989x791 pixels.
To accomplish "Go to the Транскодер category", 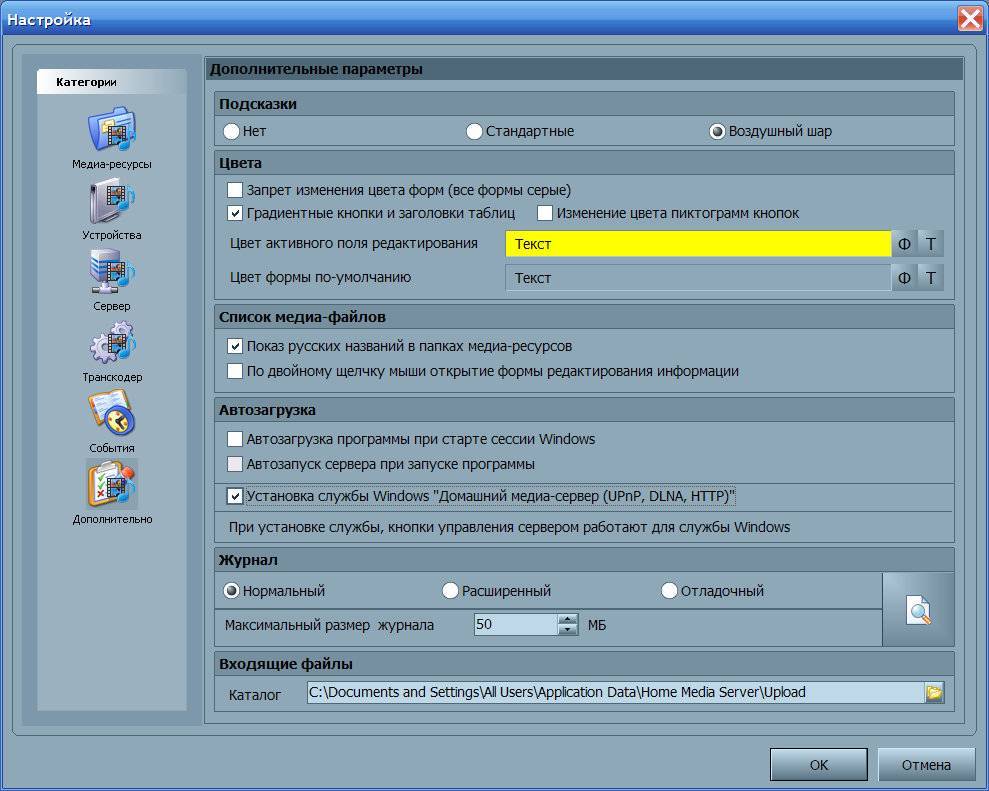I will click(x=112, y=344).
